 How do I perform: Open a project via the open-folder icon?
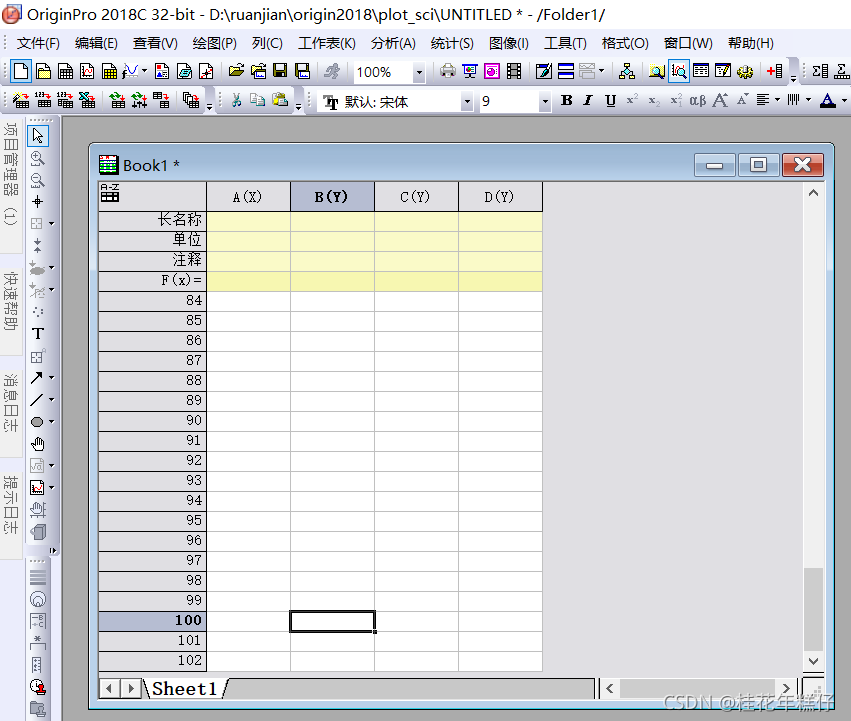tap(236, 71)
